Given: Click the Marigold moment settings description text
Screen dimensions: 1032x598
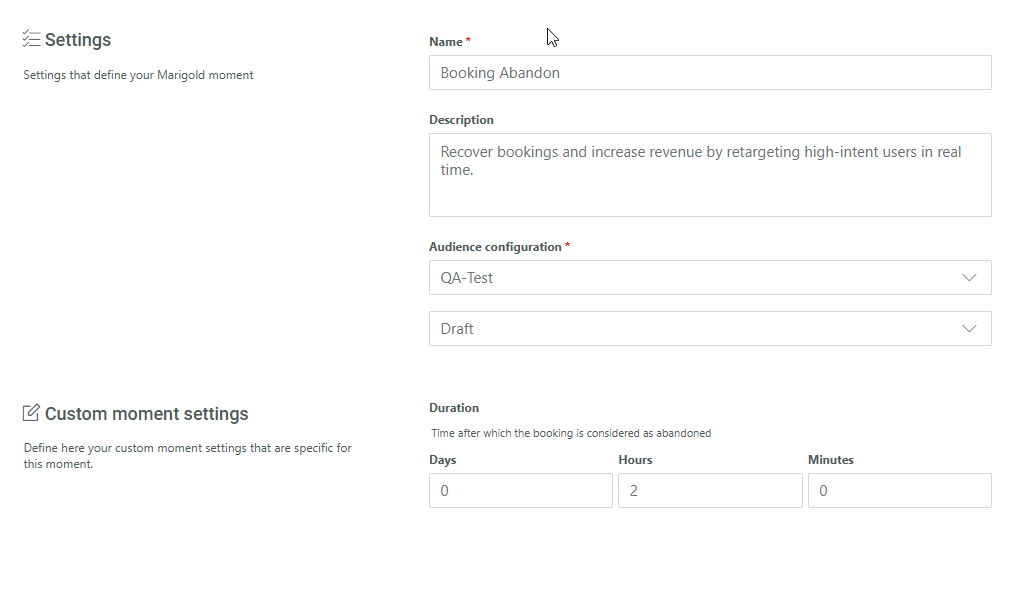Looking at the screenshot, I should pos(138,75).
